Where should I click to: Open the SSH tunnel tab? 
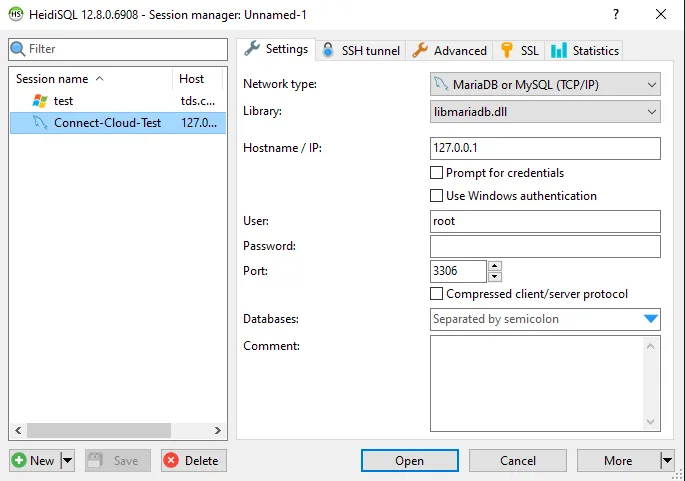pyautogui.click(x=360, y=50)
